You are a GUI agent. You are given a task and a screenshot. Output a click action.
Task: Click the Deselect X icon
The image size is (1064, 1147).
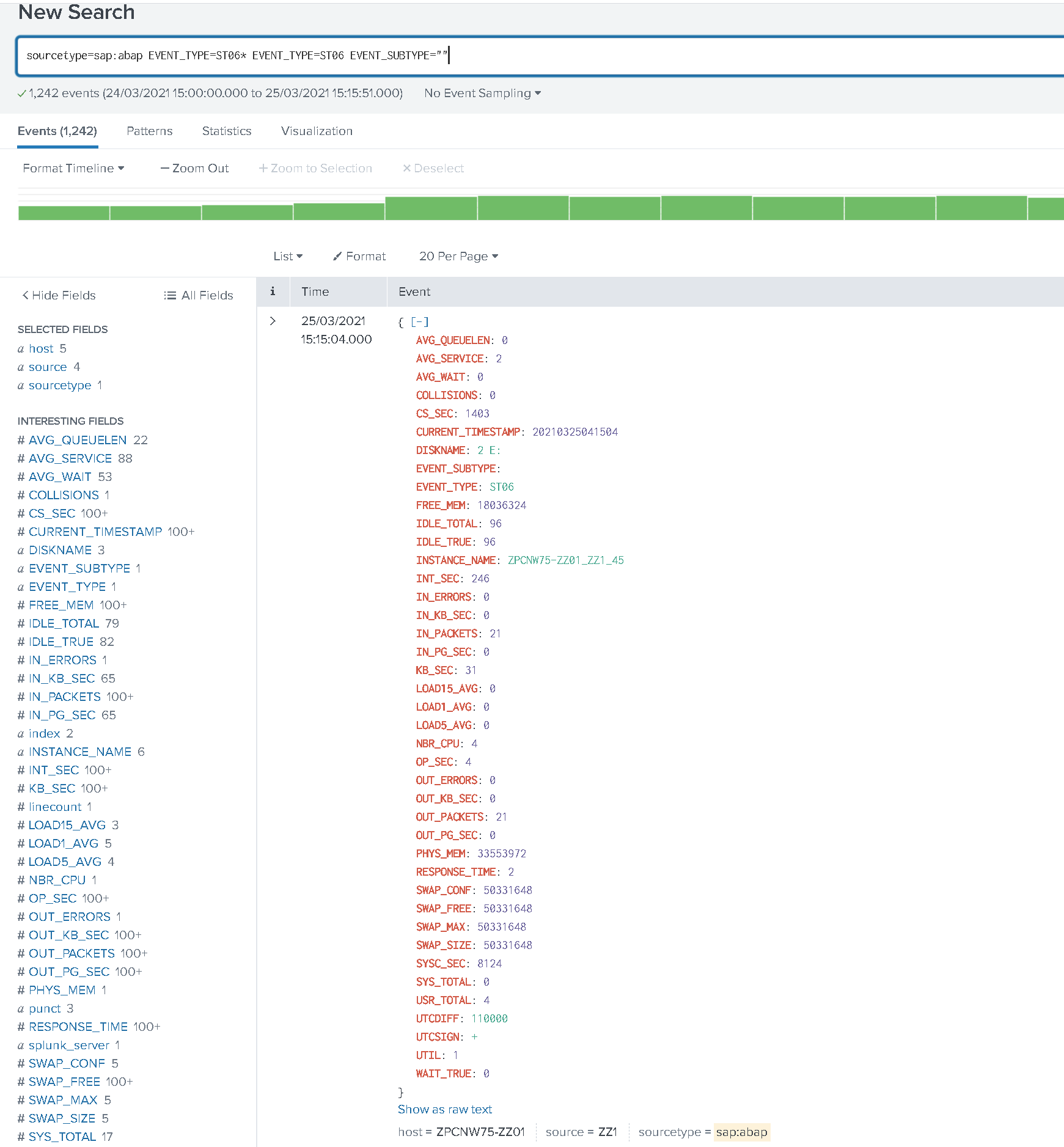click(407, 168)
